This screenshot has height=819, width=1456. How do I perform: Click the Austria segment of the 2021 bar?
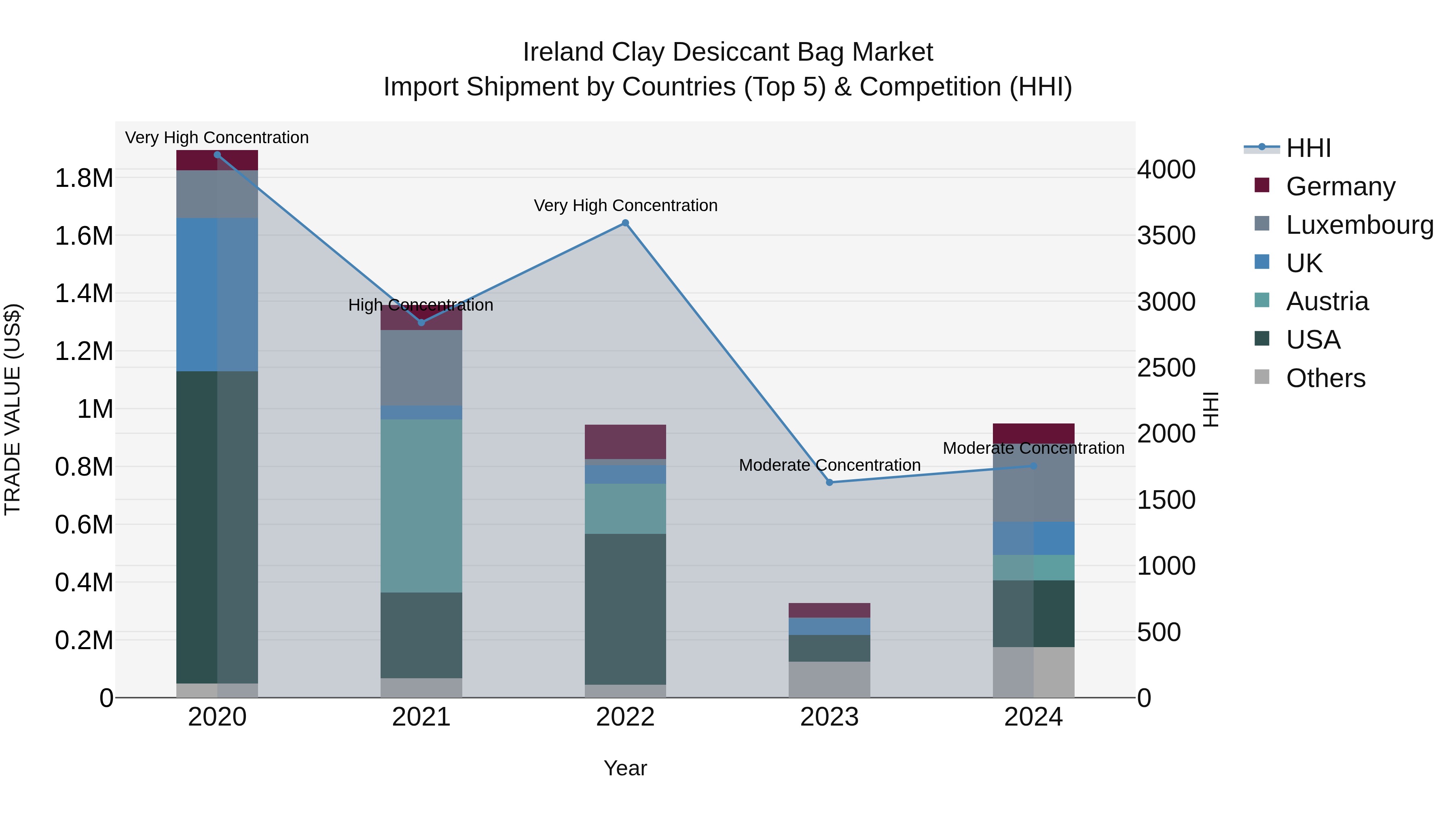[x=421, y=506]
